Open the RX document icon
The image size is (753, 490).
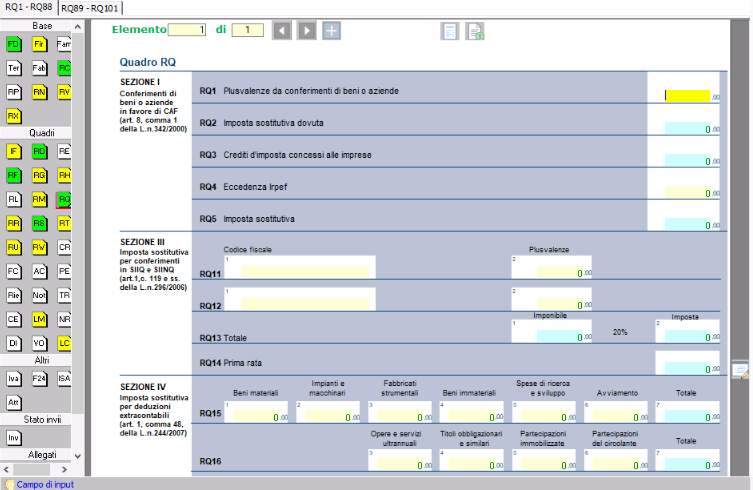click(13, 116)
